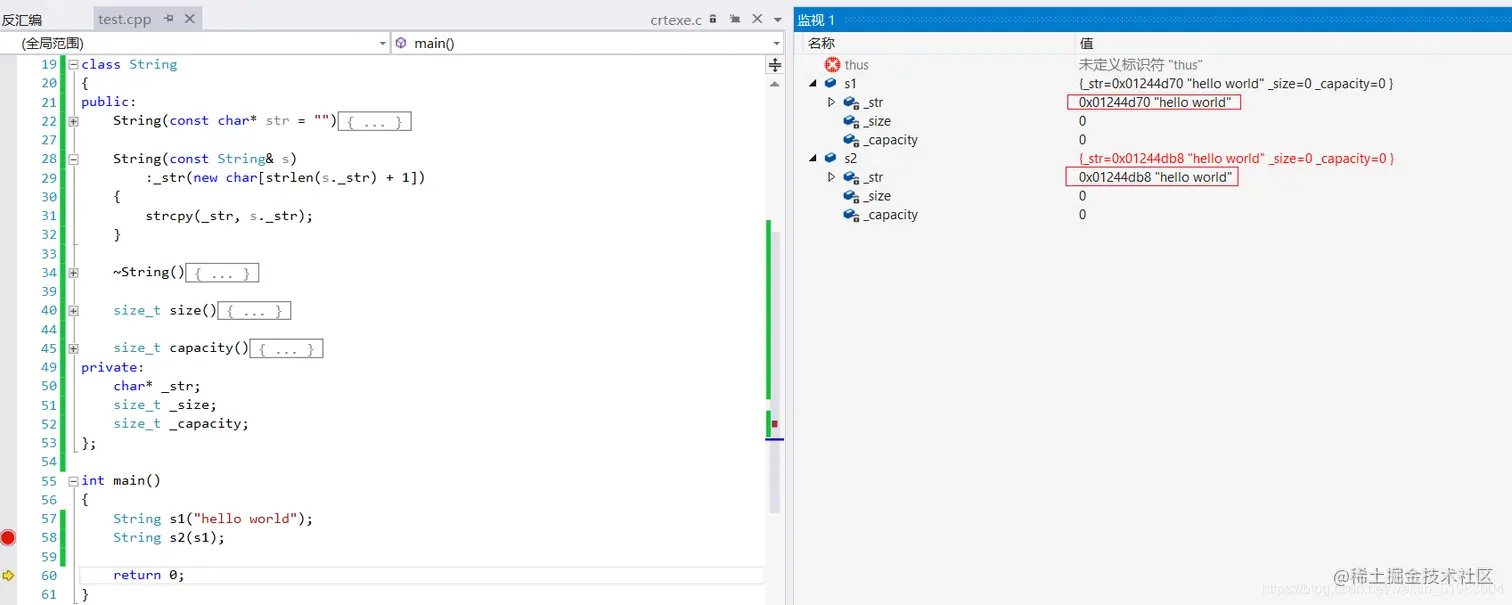
Task: Click the 'return 0;' code line
Action: (x=149, y=575)
